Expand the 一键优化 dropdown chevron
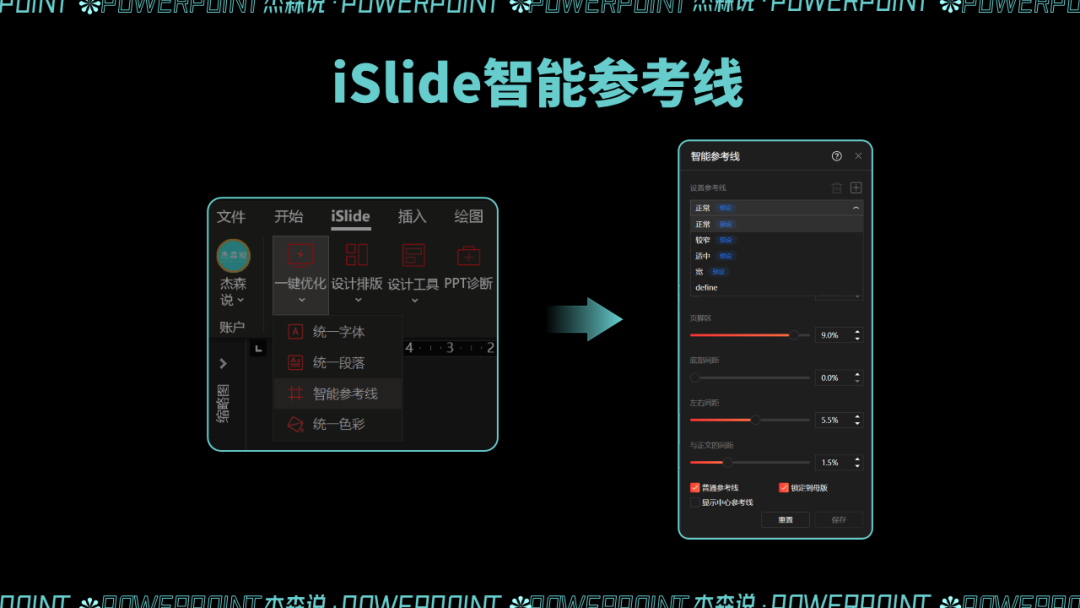The height and width of the screenshot is (608, 1080). point(301,300)
